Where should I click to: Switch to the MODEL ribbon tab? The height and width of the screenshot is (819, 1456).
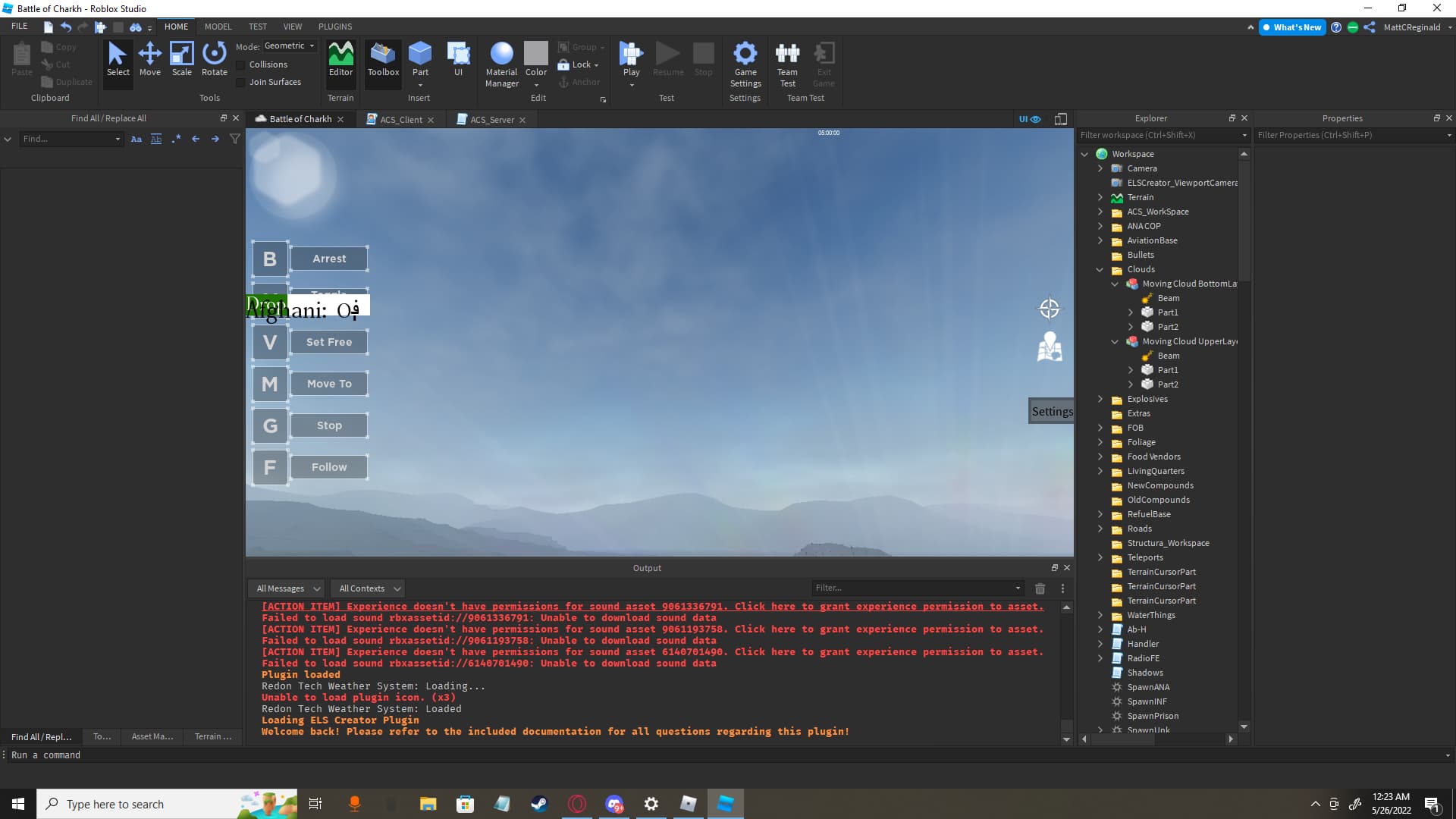click(218, 27)
